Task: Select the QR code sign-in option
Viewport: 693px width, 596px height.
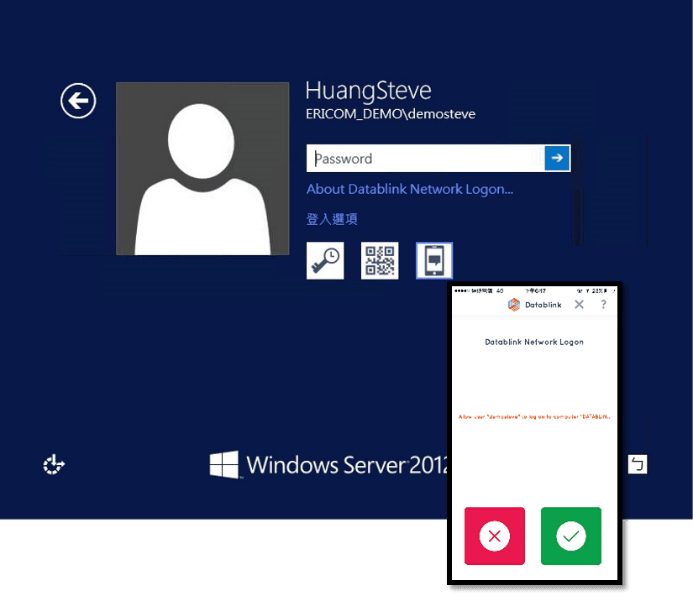Action: [380, 261]
